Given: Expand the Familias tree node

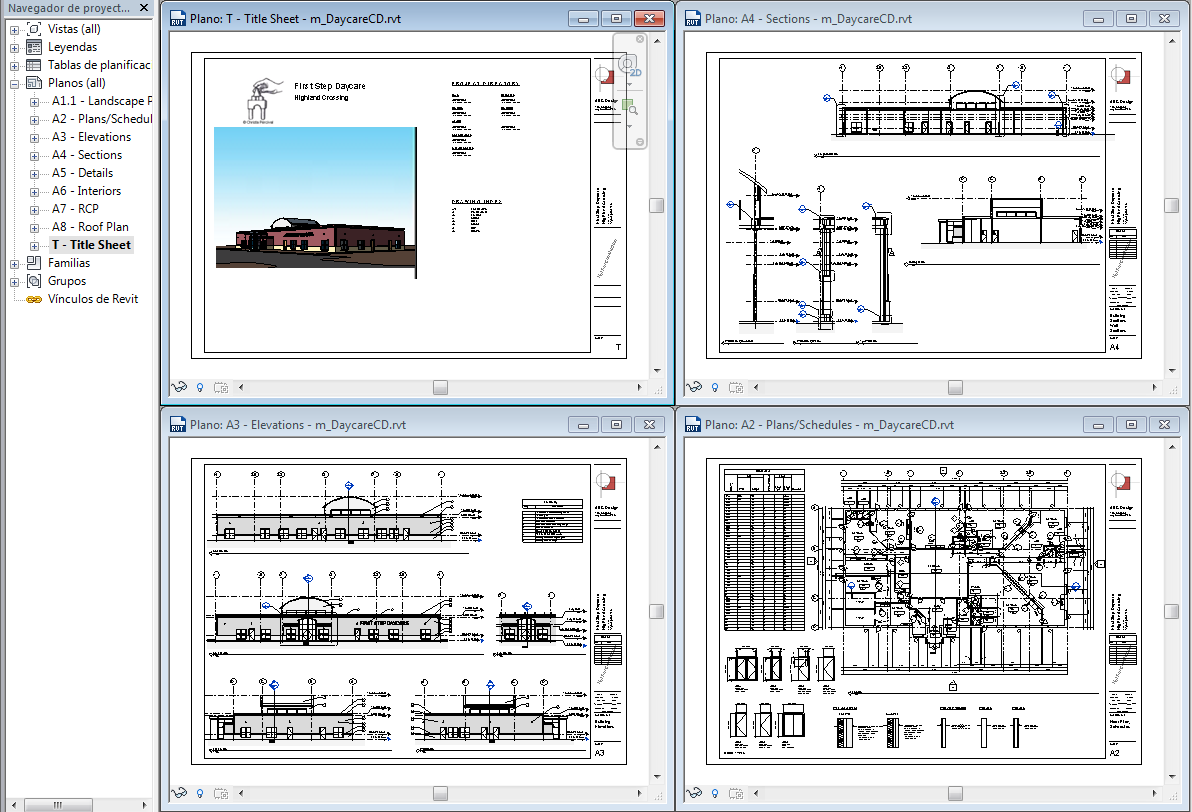Looking at the screenshot, I should pos(14,264).
